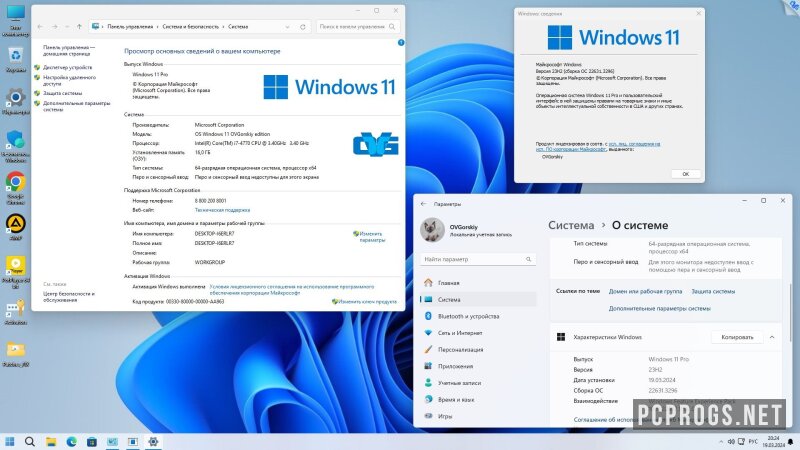The width and height of the screenshot is (800, 450).
Task: Open Домен или рабочая группа link in Settings
Action: pyautogui.click(x=645, y=291)
